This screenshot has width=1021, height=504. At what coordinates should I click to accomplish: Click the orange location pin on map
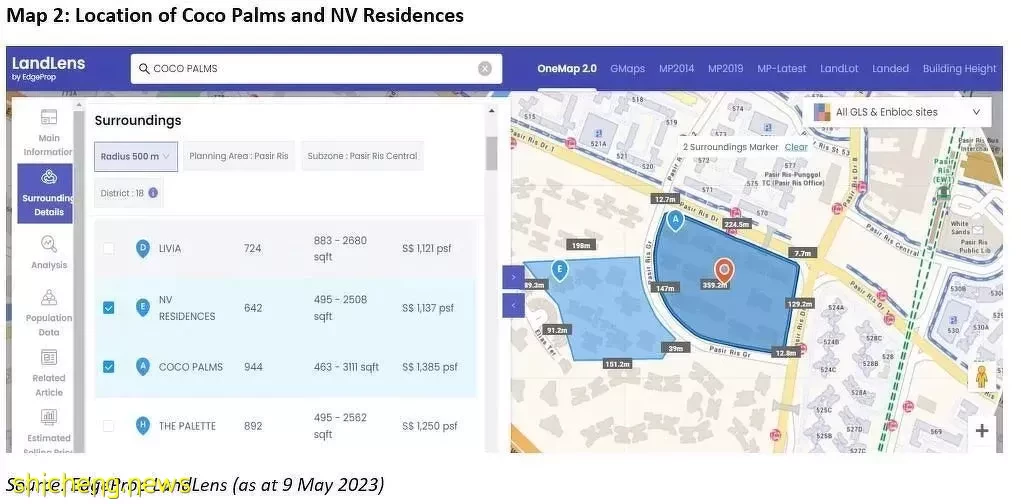723,270
